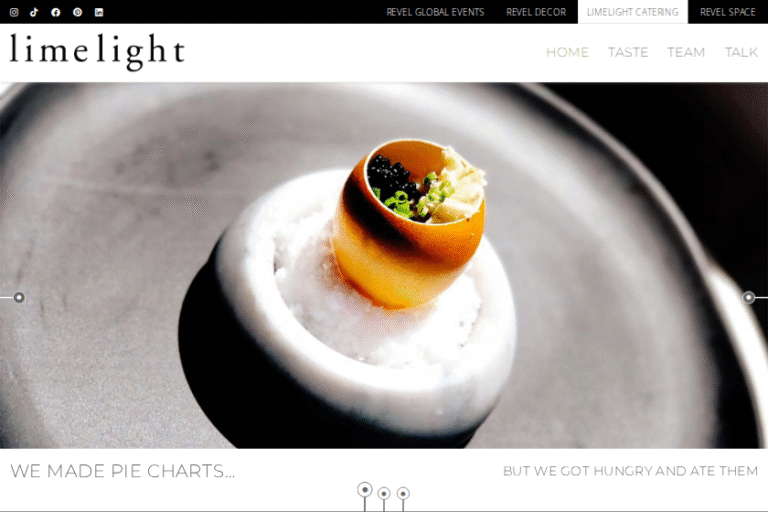Click the limelight logo
The width and height of the screenshot is (768, 512).
point(97,52)
